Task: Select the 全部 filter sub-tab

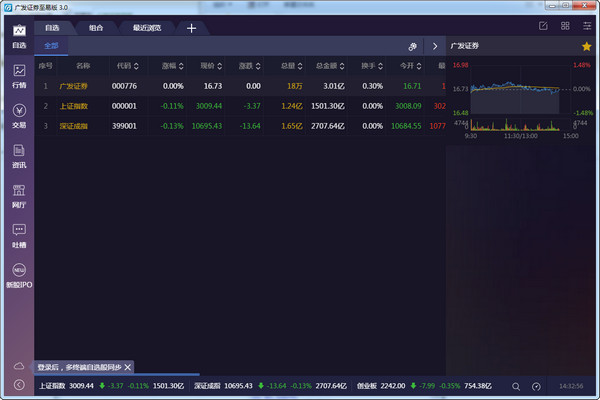Action: (x=52, y=46)
